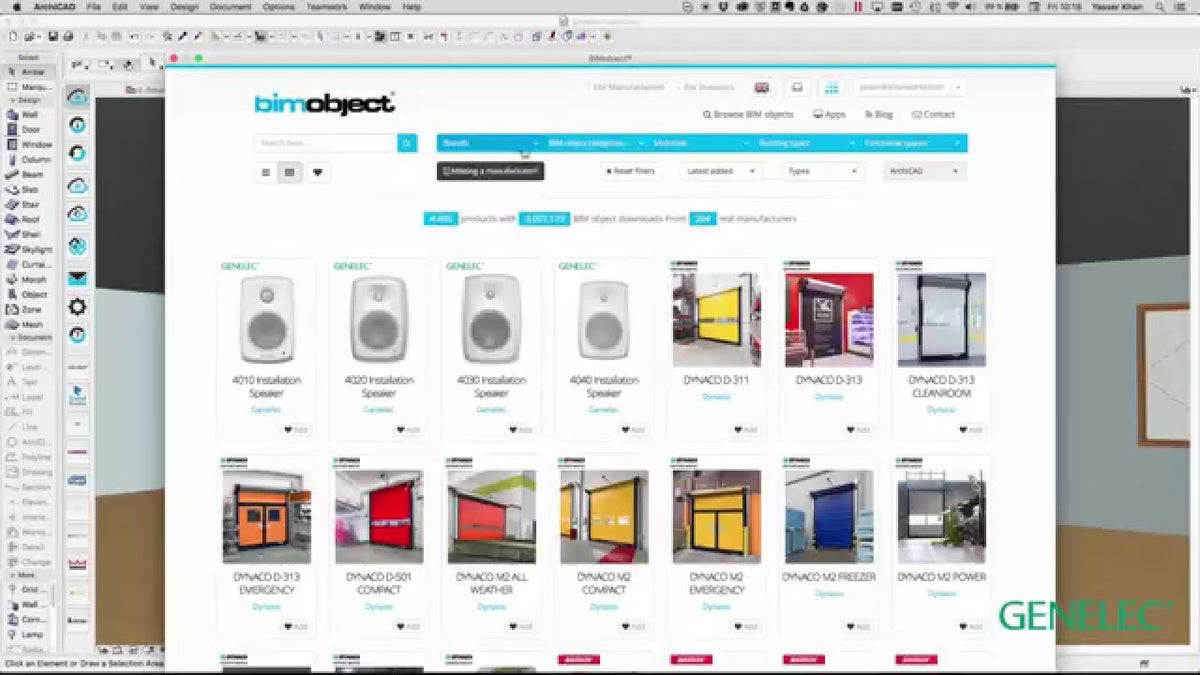Screen dimensions: 1200x675
Task: Click the Reset filters button
Action: (x=631, y=172)
